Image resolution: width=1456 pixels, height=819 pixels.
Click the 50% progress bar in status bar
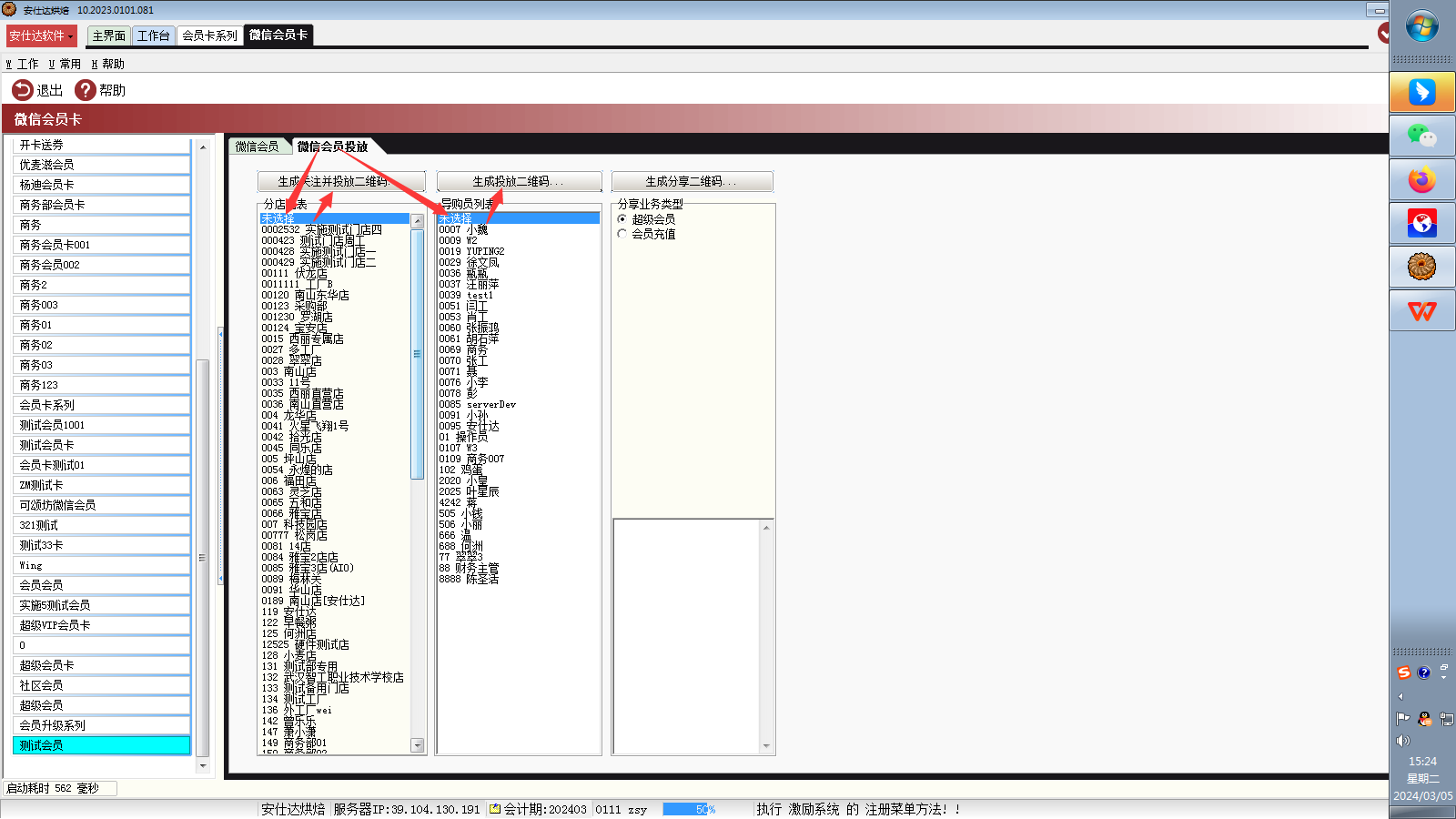pyautogui.click(x=690, y=809)
